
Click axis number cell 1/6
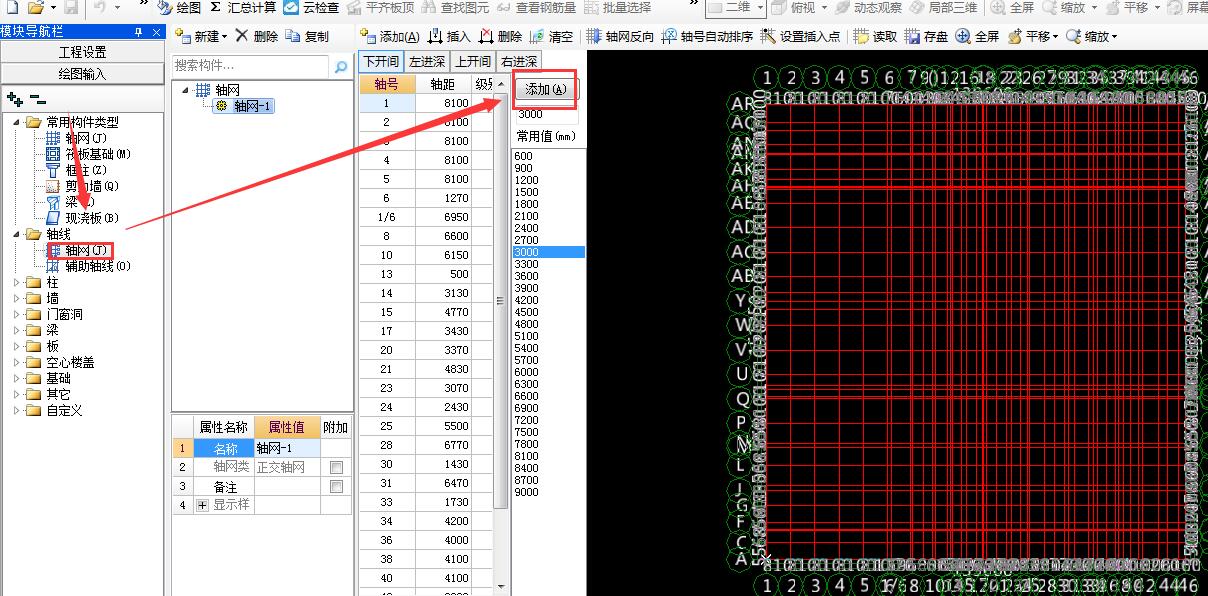[387, 217]
